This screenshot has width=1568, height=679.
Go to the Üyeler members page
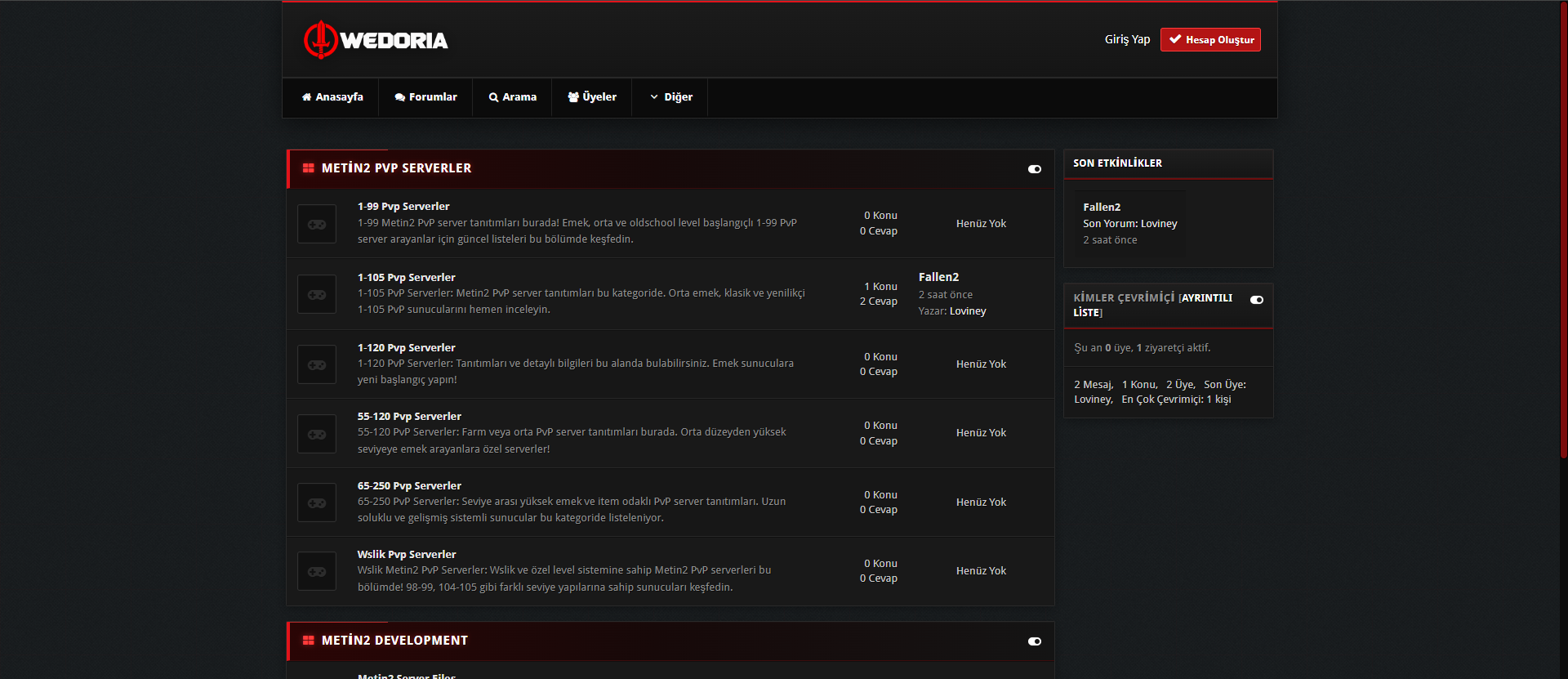[x=592, y=97]
